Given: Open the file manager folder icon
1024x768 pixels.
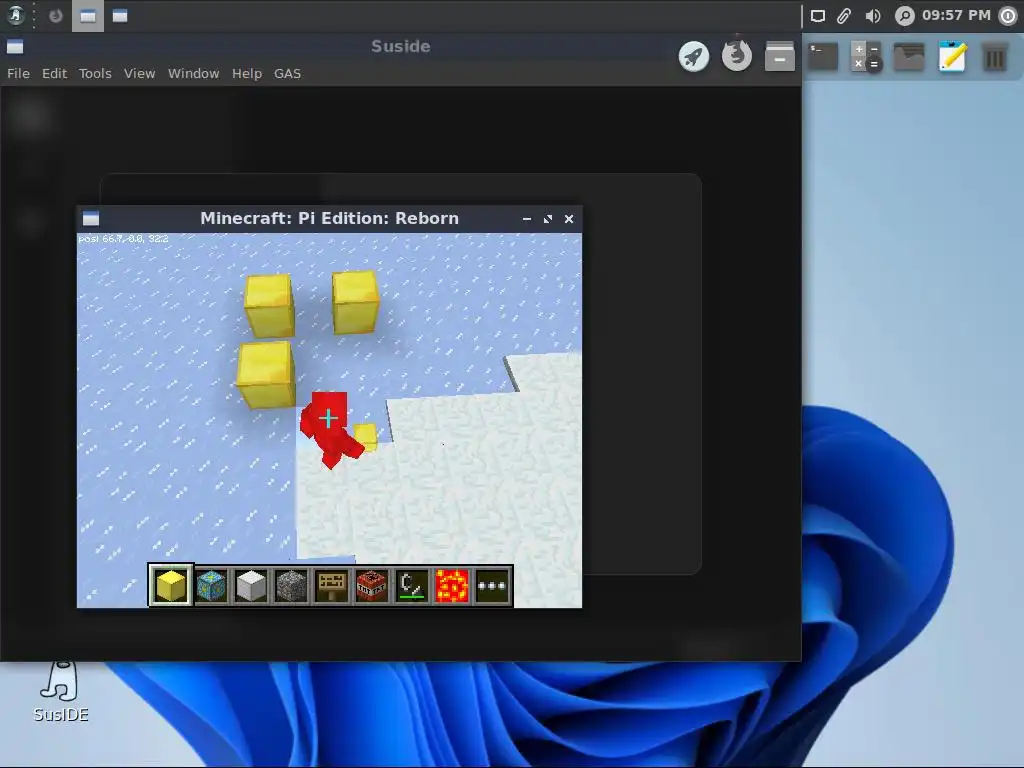Looking at the screenshot, I should [909, 57].
